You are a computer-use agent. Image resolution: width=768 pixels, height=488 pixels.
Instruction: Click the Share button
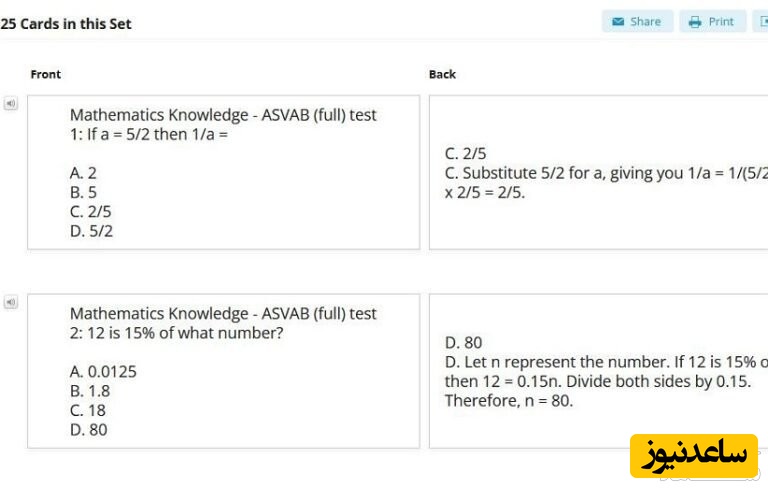point(637,21)
